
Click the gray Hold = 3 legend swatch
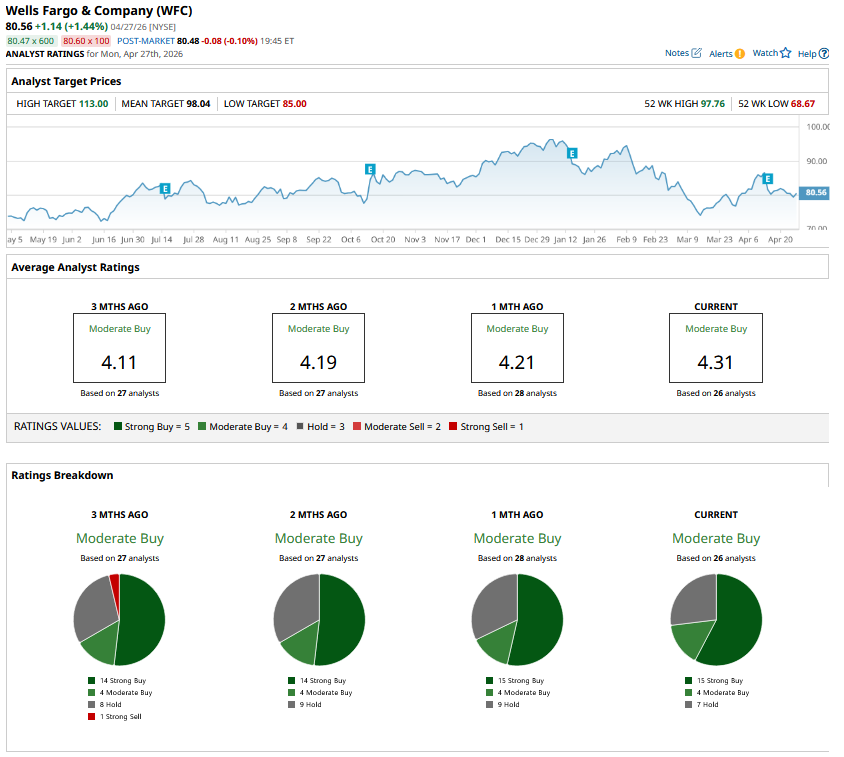point(301,427)
